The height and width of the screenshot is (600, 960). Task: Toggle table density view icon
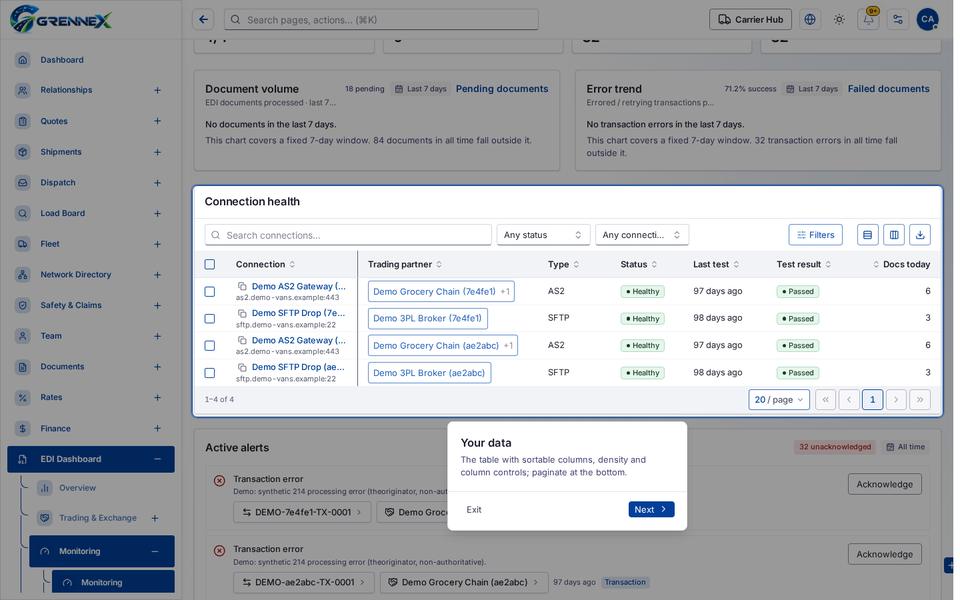point(868,234)
